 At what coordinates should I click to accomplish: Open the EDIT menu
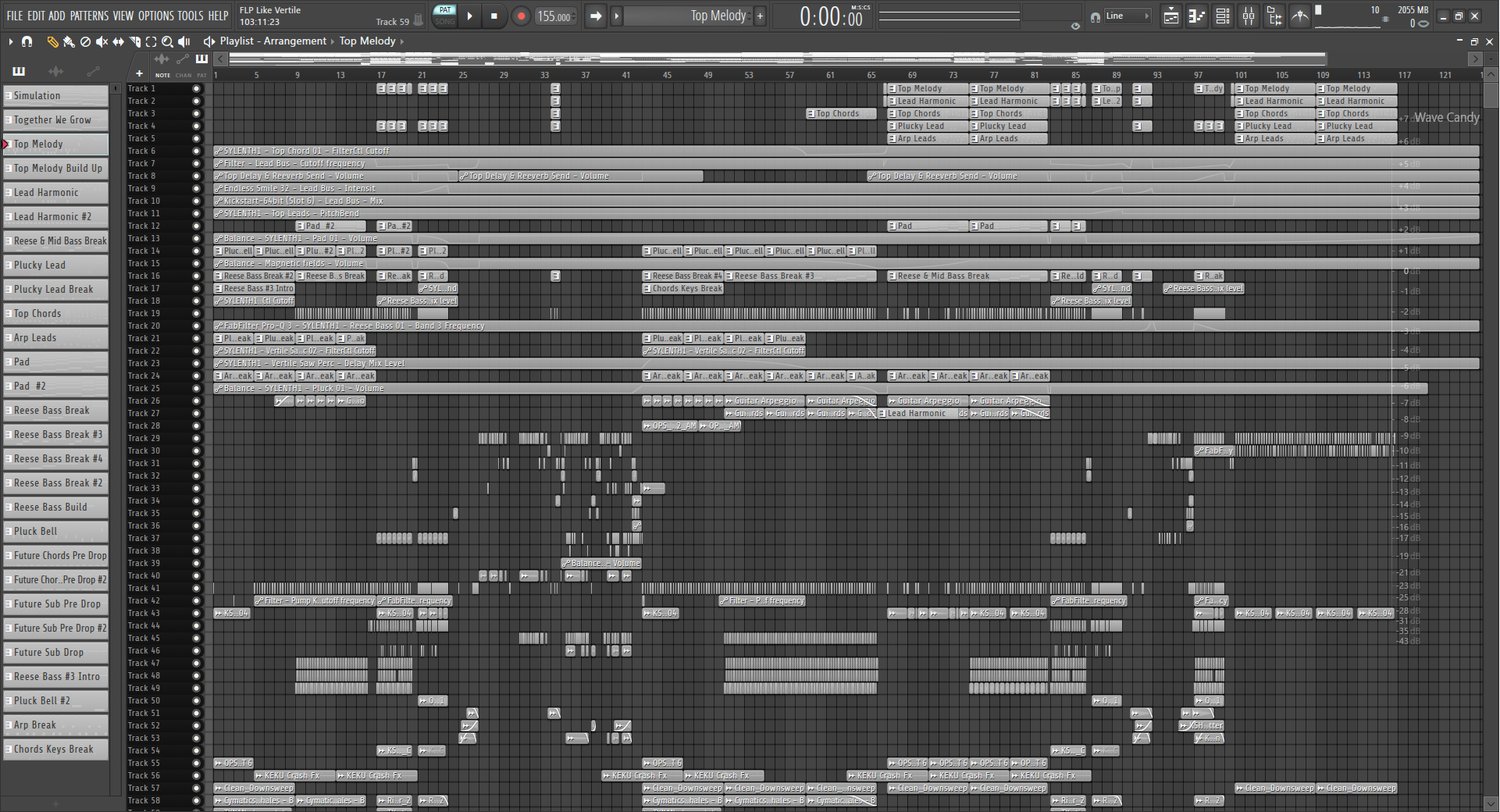(36, 16)
